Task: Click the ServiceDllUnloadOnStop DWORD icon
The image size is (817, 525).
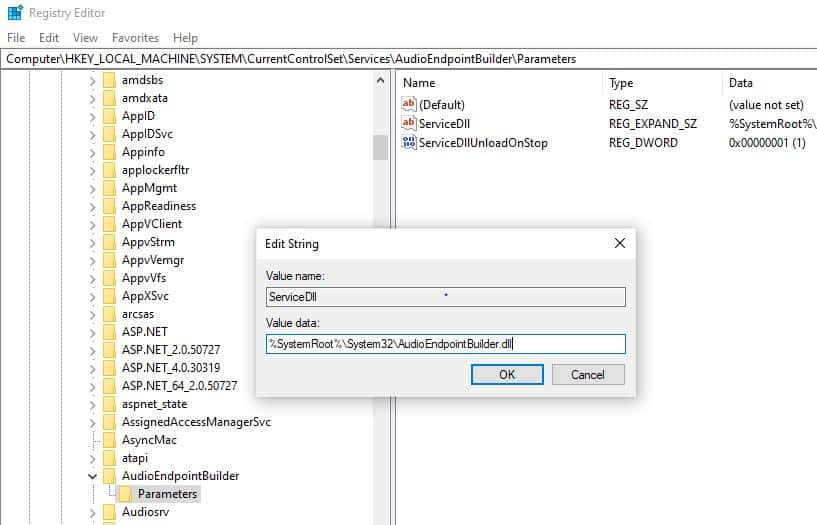Action: coord(409,142)
